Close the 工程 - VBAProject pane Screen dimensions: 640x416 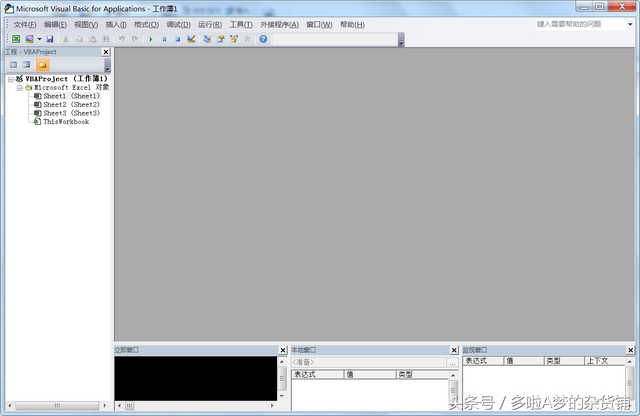pyautogui.click(x=106, y=52)
